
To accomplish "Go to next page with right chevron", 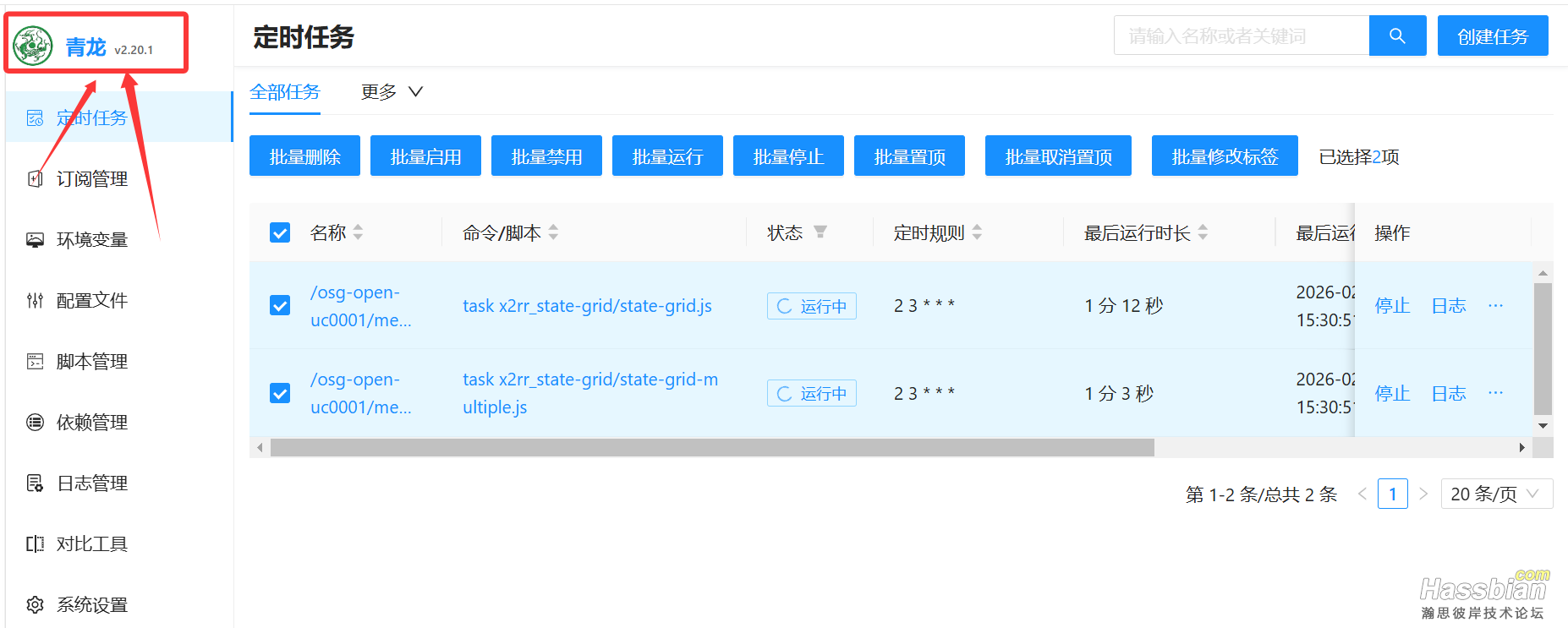I will [x=1423, y=494].
